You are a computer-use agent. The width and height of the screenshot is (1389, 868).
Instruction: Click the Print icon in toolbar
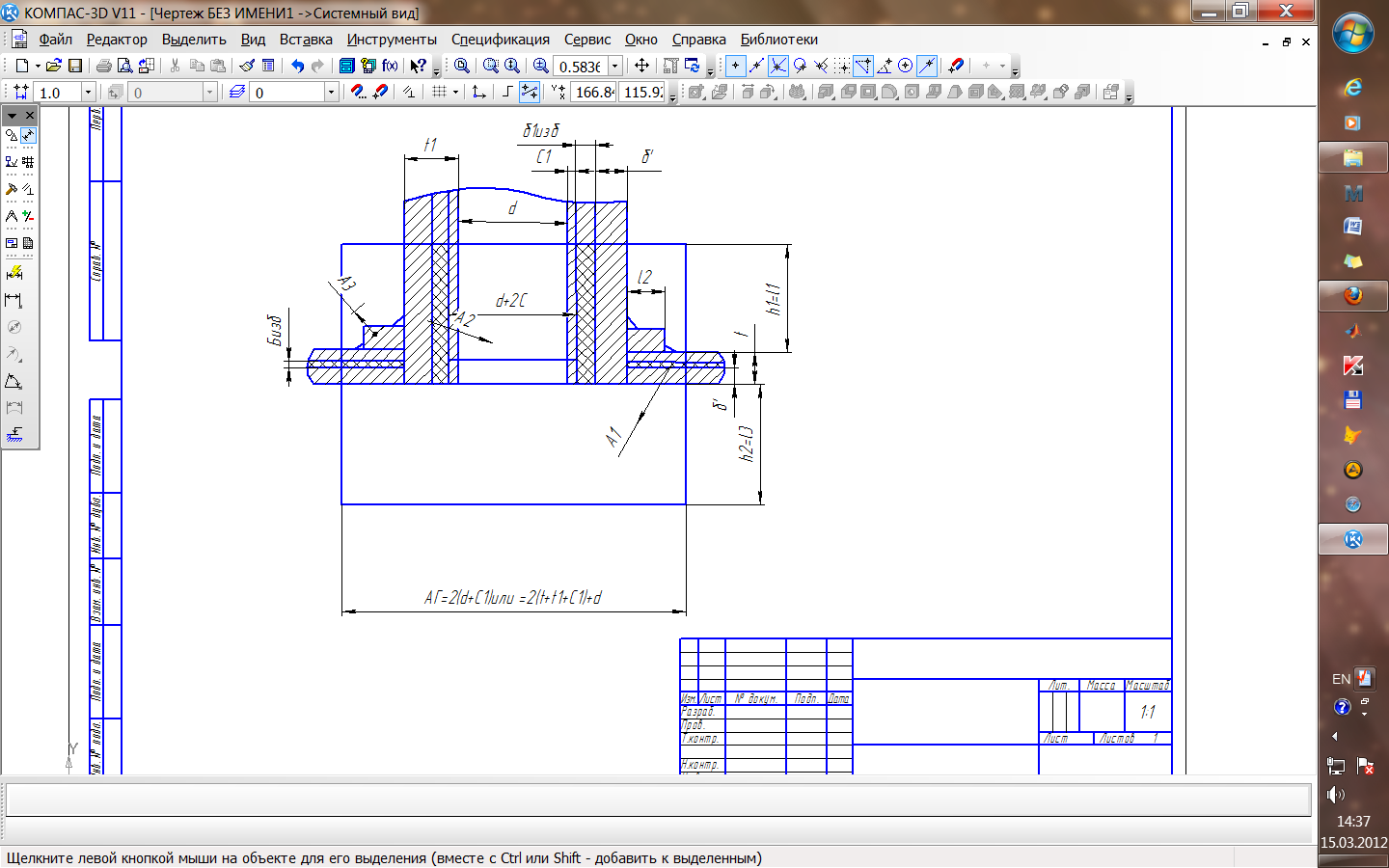tap(103, 66)
